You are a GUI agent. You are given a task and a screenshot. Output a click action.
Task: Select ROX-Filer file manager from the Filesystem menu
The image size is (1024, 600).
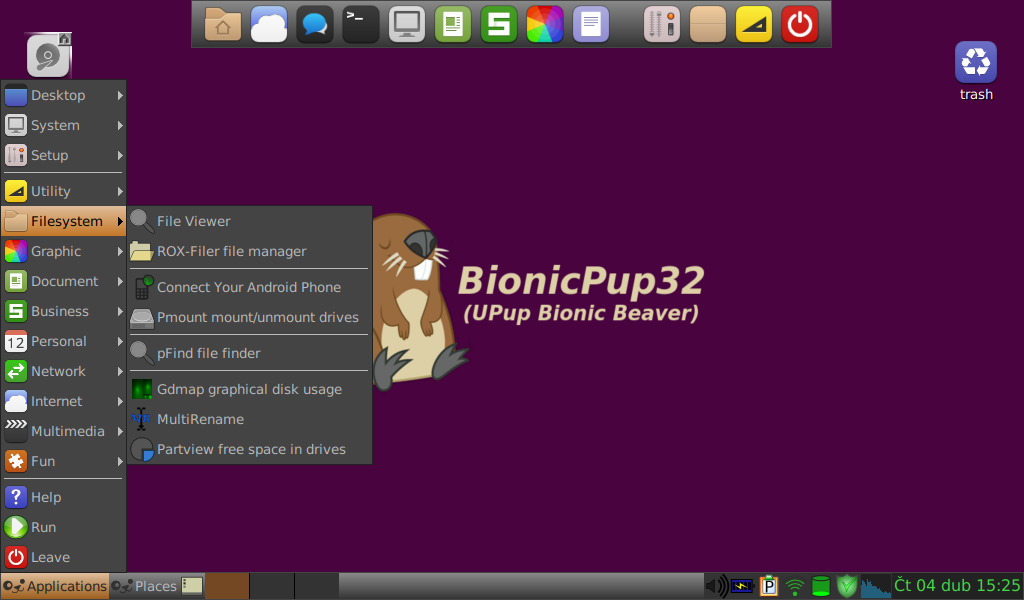pyautogui.click(x=230, y=251)
